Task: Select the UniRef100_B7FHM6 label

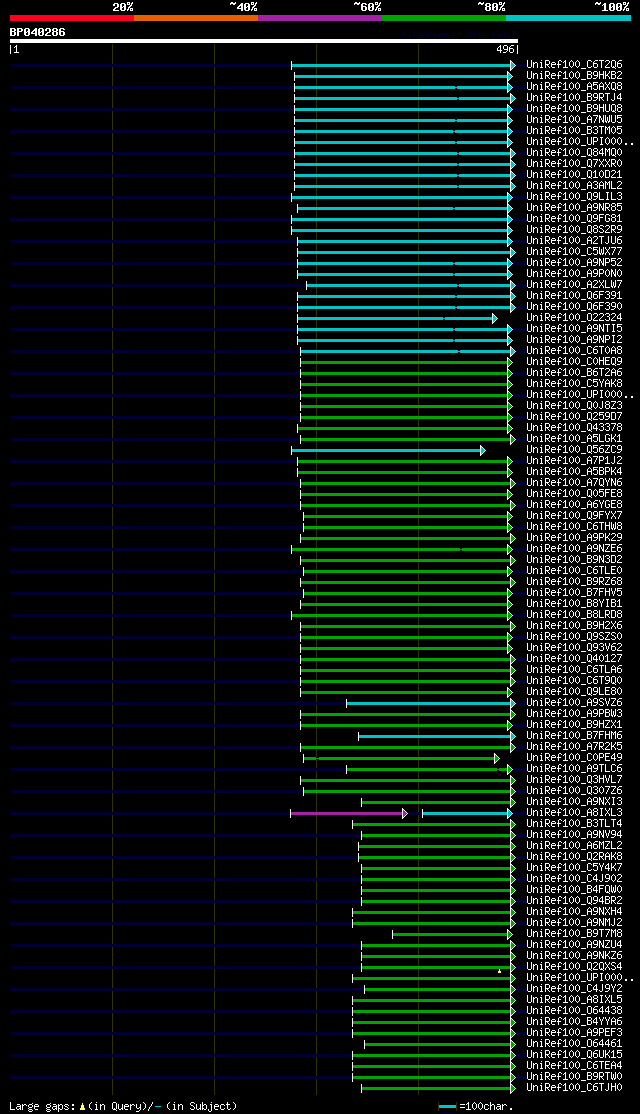Action: tap(575, 736)
